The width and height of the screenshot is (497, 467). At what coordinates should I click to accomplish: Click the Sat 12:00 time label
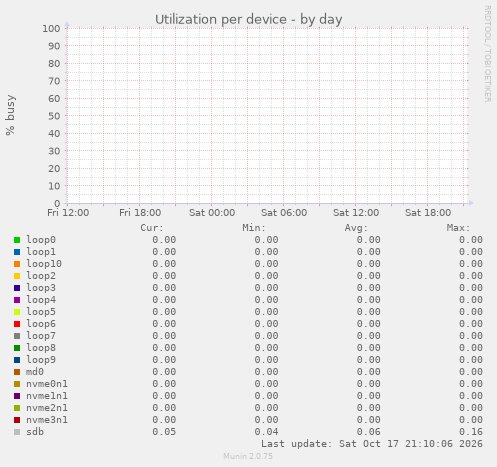click(x=356, y=213)
